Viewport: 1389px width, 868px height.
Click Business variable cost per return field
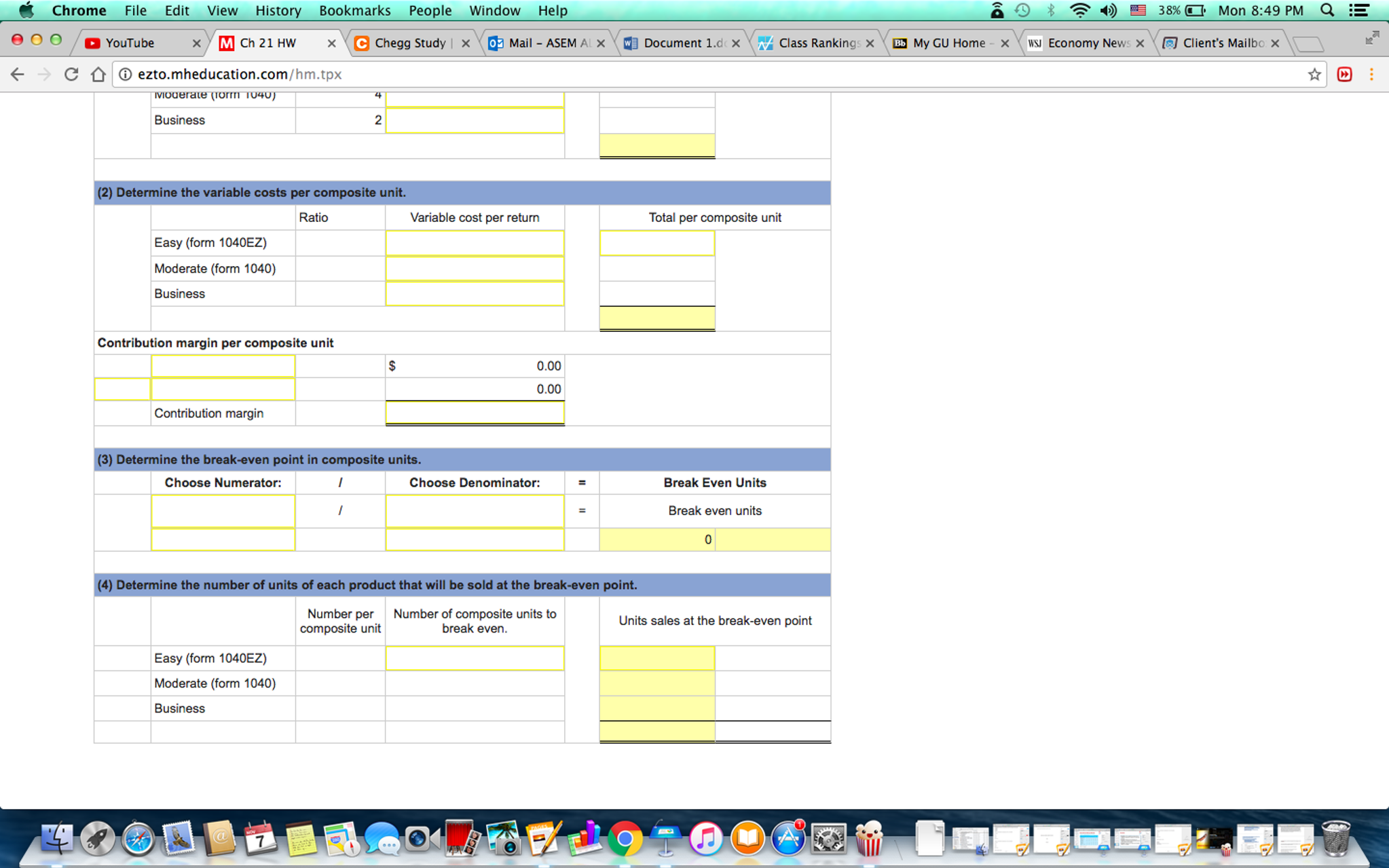[x=474, y=294]
